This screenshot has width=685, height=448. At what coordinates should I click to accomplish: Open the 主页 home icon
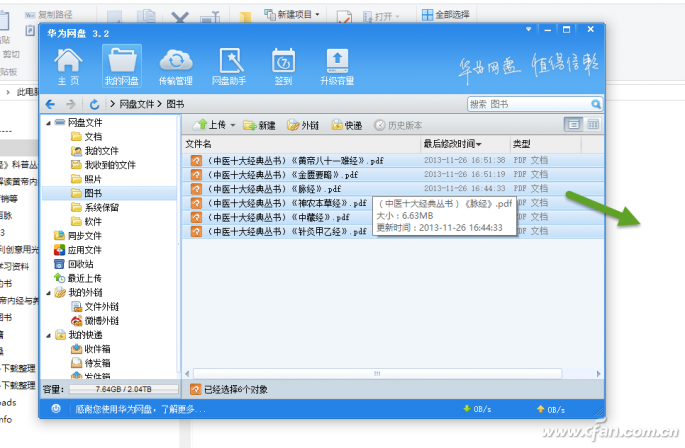pyautogui.click(x=68, y=66)
